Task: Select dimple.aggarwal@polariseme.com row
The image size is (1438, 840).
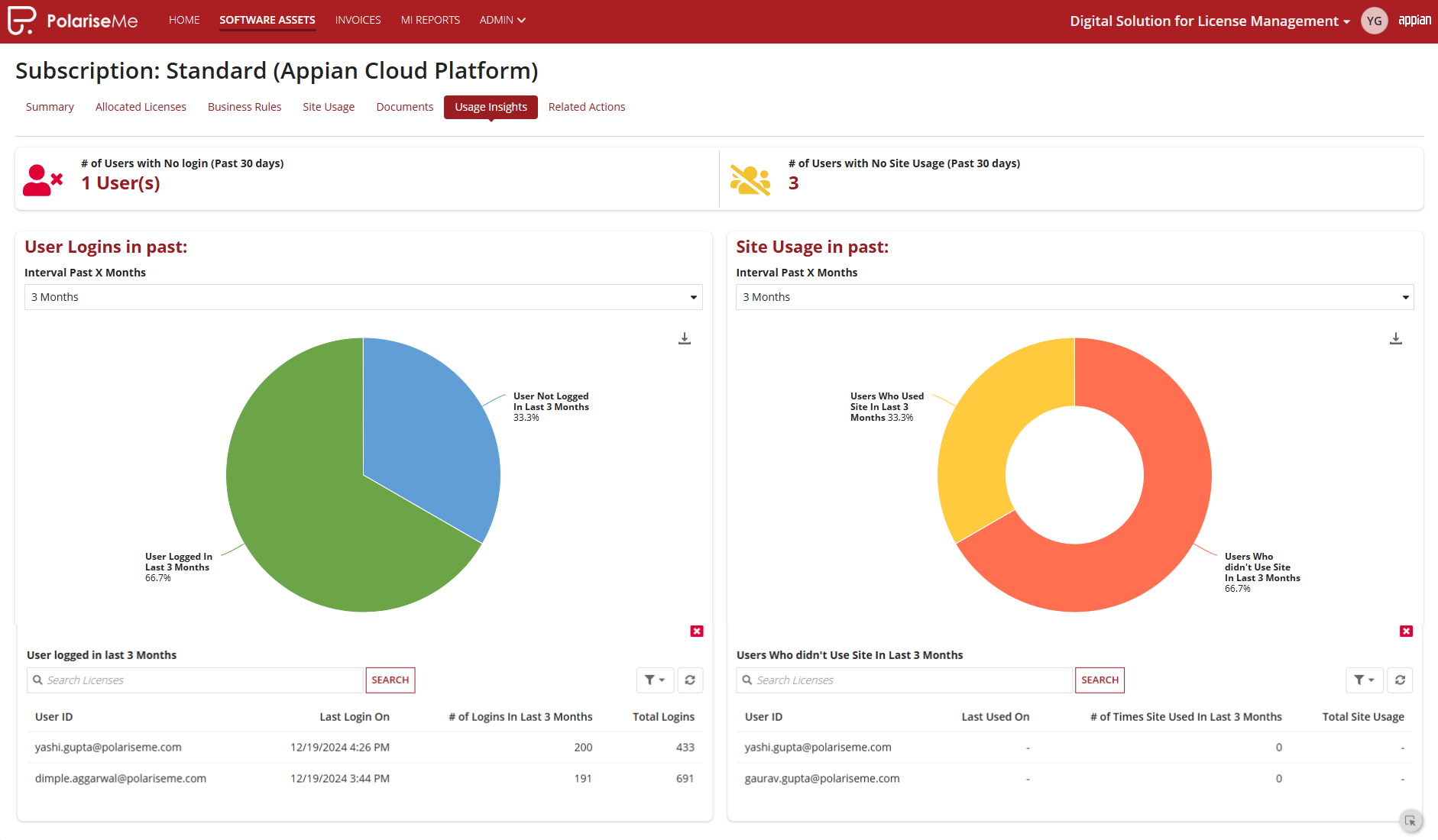Action: (x=121, y=778)
